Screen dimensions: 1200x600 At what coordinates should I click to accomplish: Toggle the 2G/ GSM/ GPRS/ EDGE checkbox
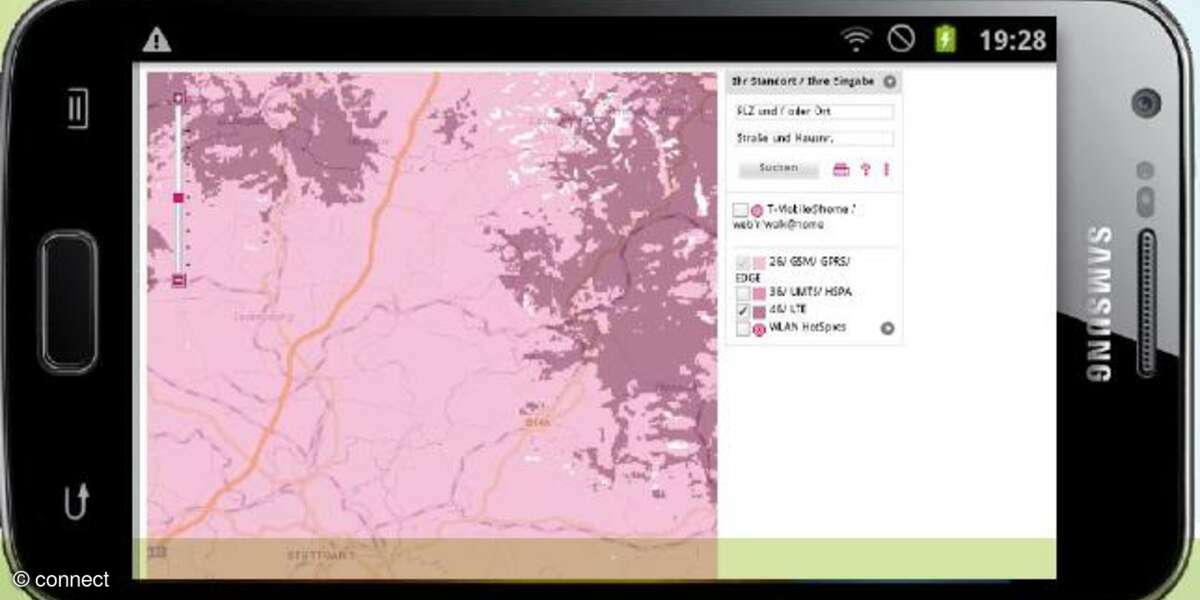743,263
